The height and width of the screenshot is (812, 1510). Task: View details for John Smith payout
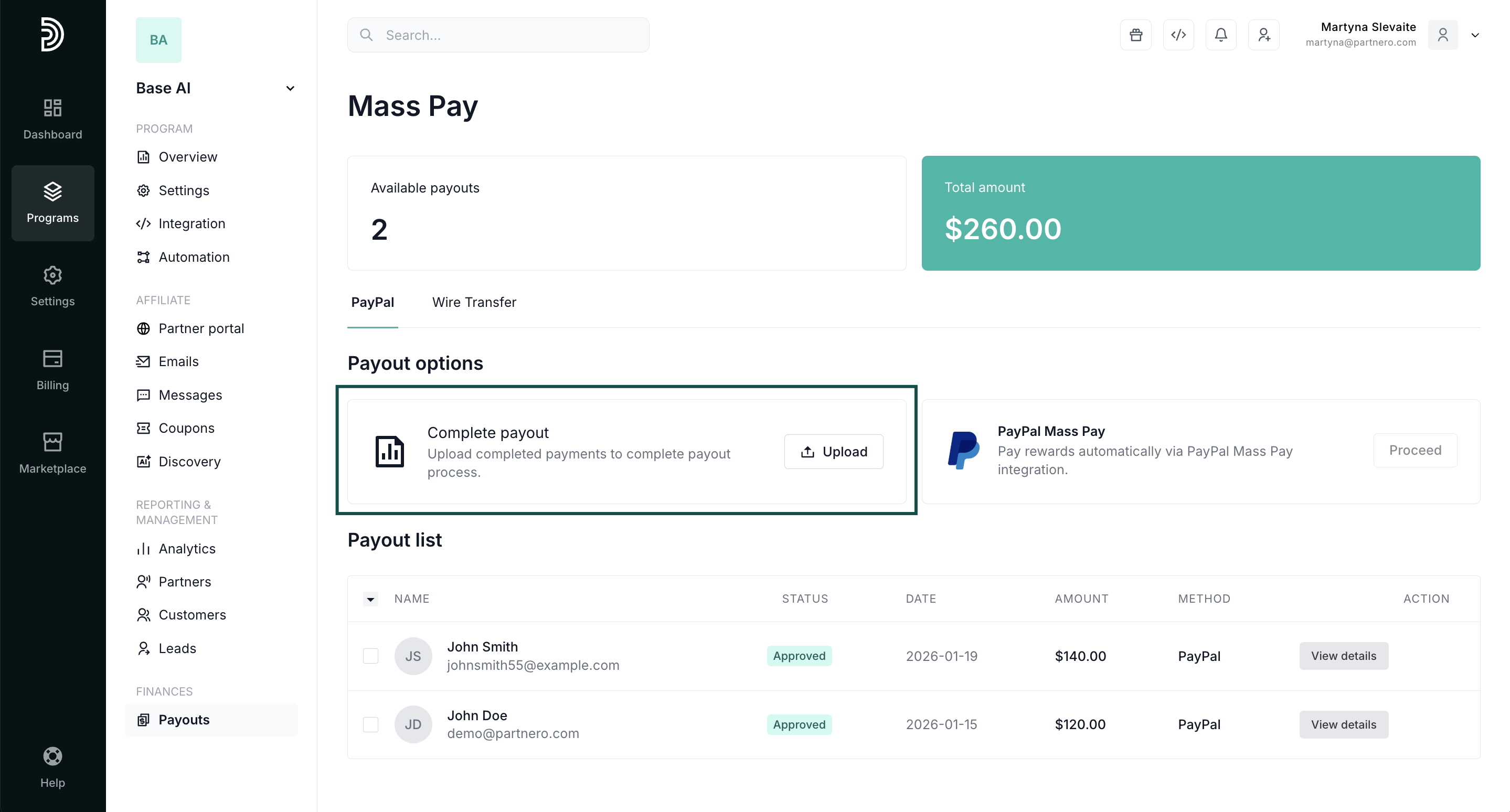tap(1343, 656)
